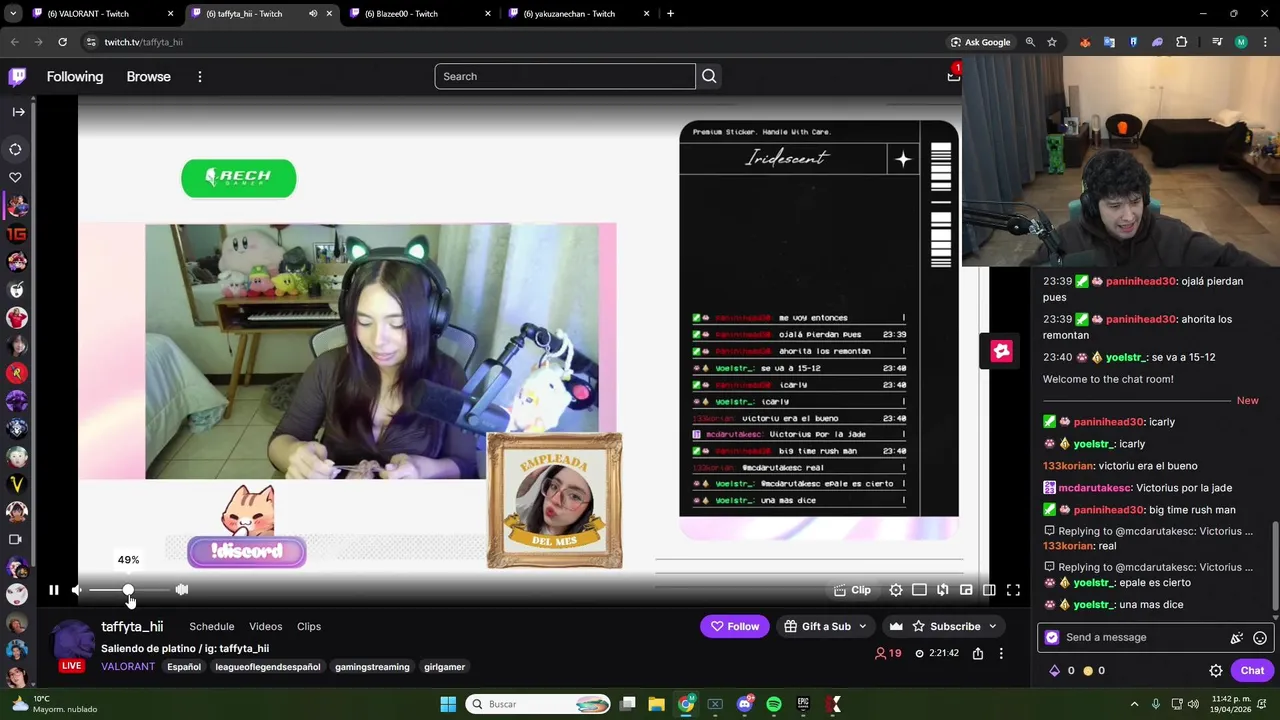1280x720 pixels.
Task: Focus the Twitch Search field
Action: pyautogui.click(x=565, y=76)
